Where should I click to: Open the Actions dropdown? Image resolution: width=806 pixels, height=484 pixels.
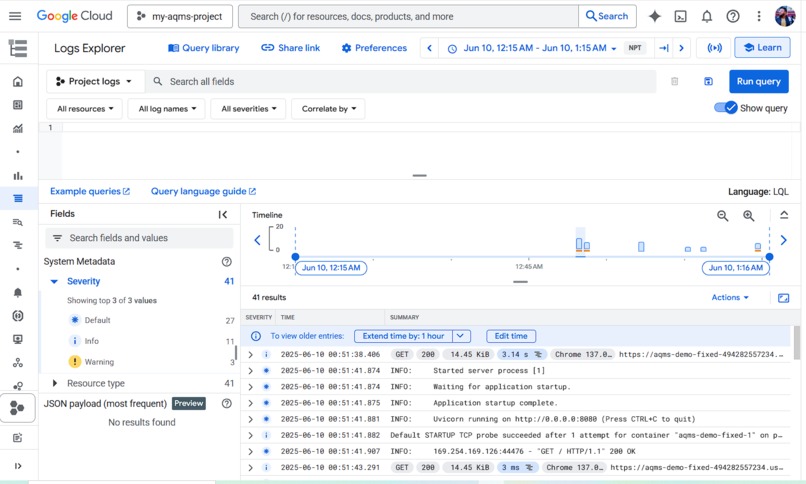[x=730, y=297]
